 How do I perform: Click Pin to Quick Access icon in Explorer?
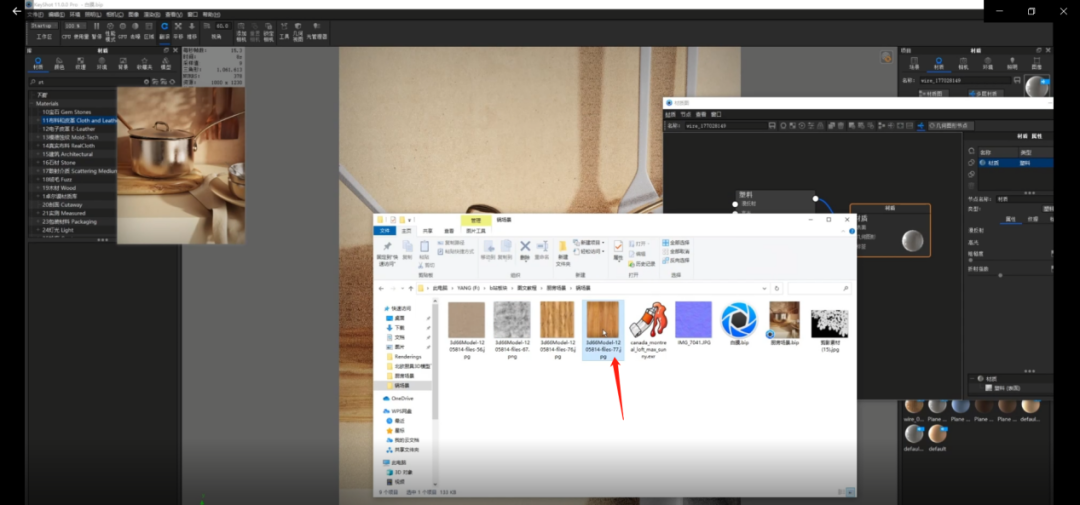click(387, 252)
